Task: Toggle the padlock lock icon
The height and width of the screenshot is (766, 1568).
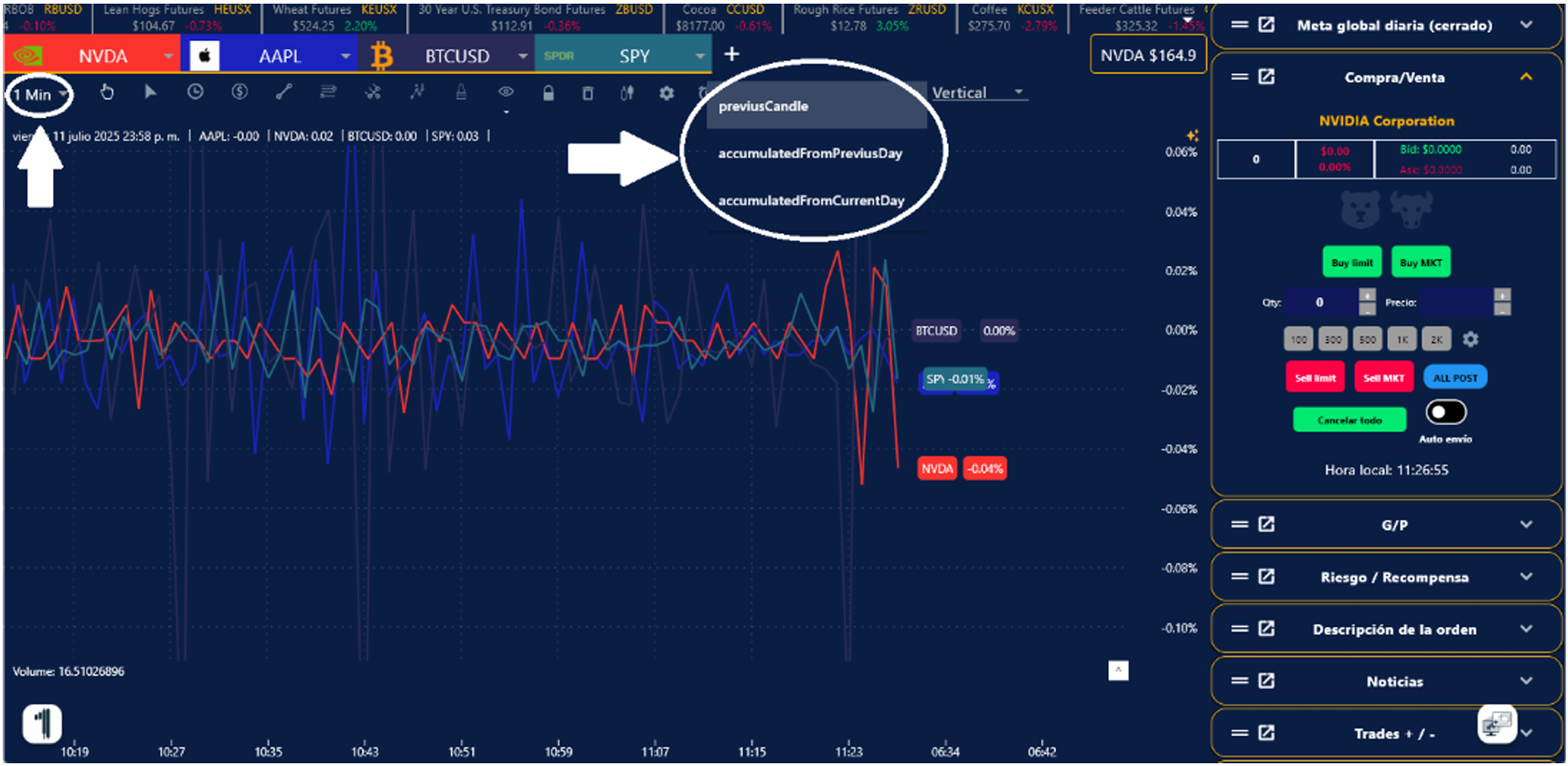Action: (548, 93)
